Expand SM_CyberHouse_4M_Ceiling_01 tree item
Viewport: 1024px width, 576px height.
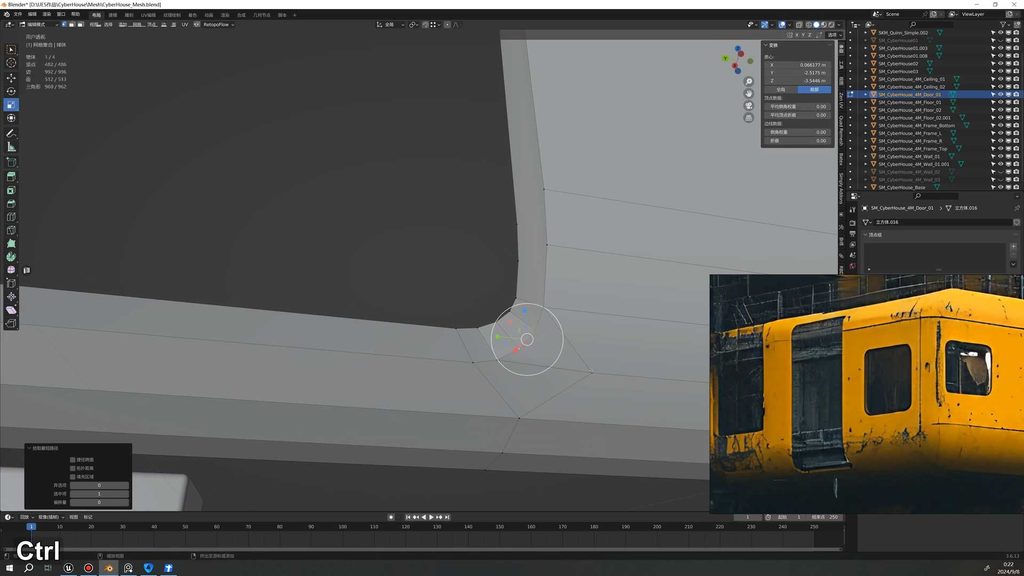point(866,79)
